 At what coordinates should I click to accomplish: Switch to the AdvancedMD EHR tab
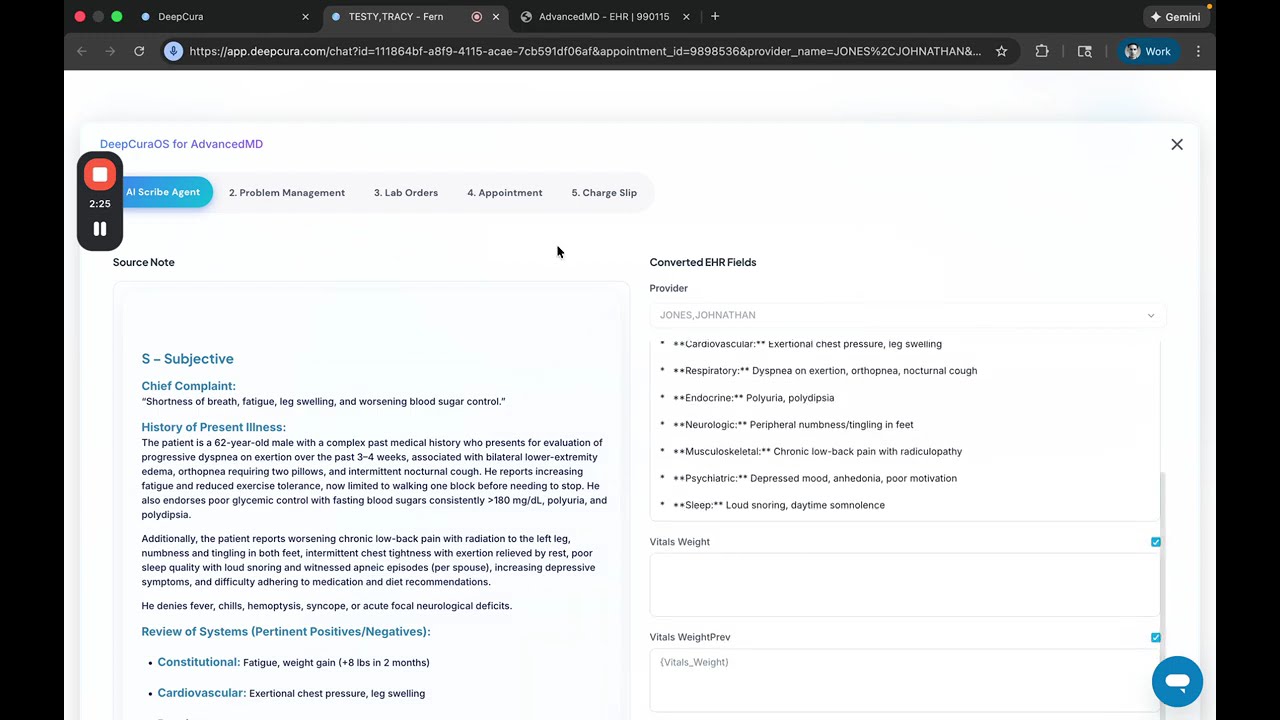(604, 17)
